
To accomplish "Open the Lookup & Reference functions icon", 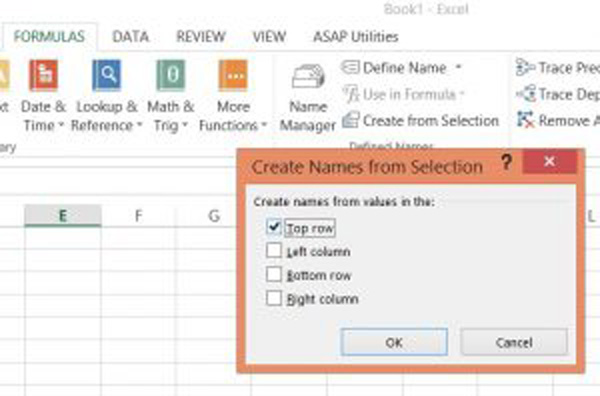I will (x=106, y=75).
